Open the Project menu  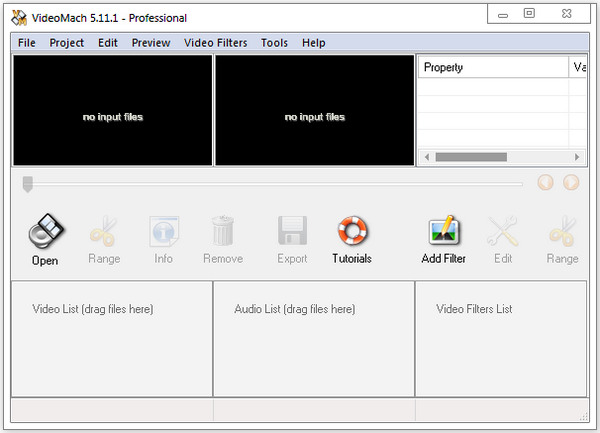click(x=67, y=43)
